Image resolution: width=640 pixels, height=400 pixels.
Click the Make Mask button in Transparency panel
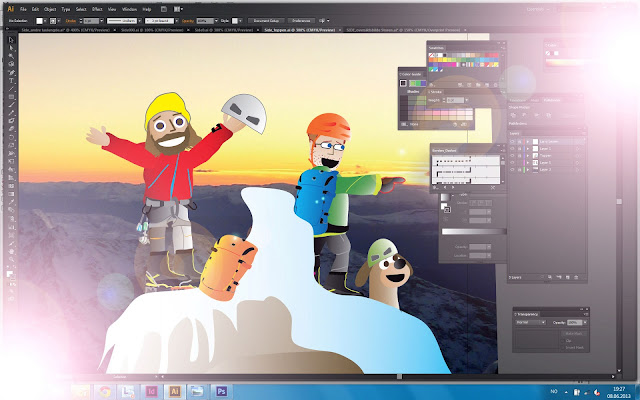[x=573, y=333]
